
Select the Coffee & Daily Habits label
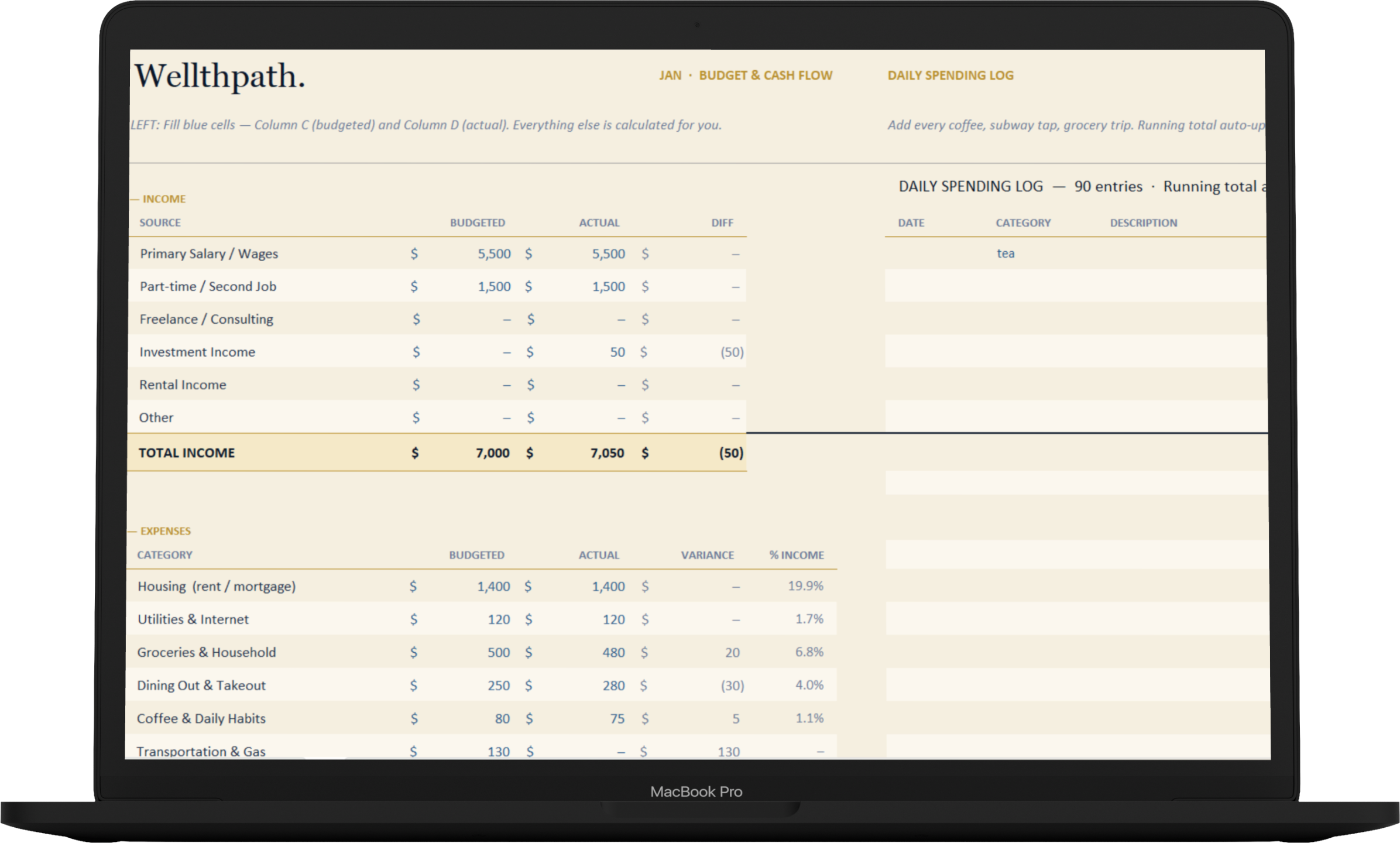click(x=201, y=718)
